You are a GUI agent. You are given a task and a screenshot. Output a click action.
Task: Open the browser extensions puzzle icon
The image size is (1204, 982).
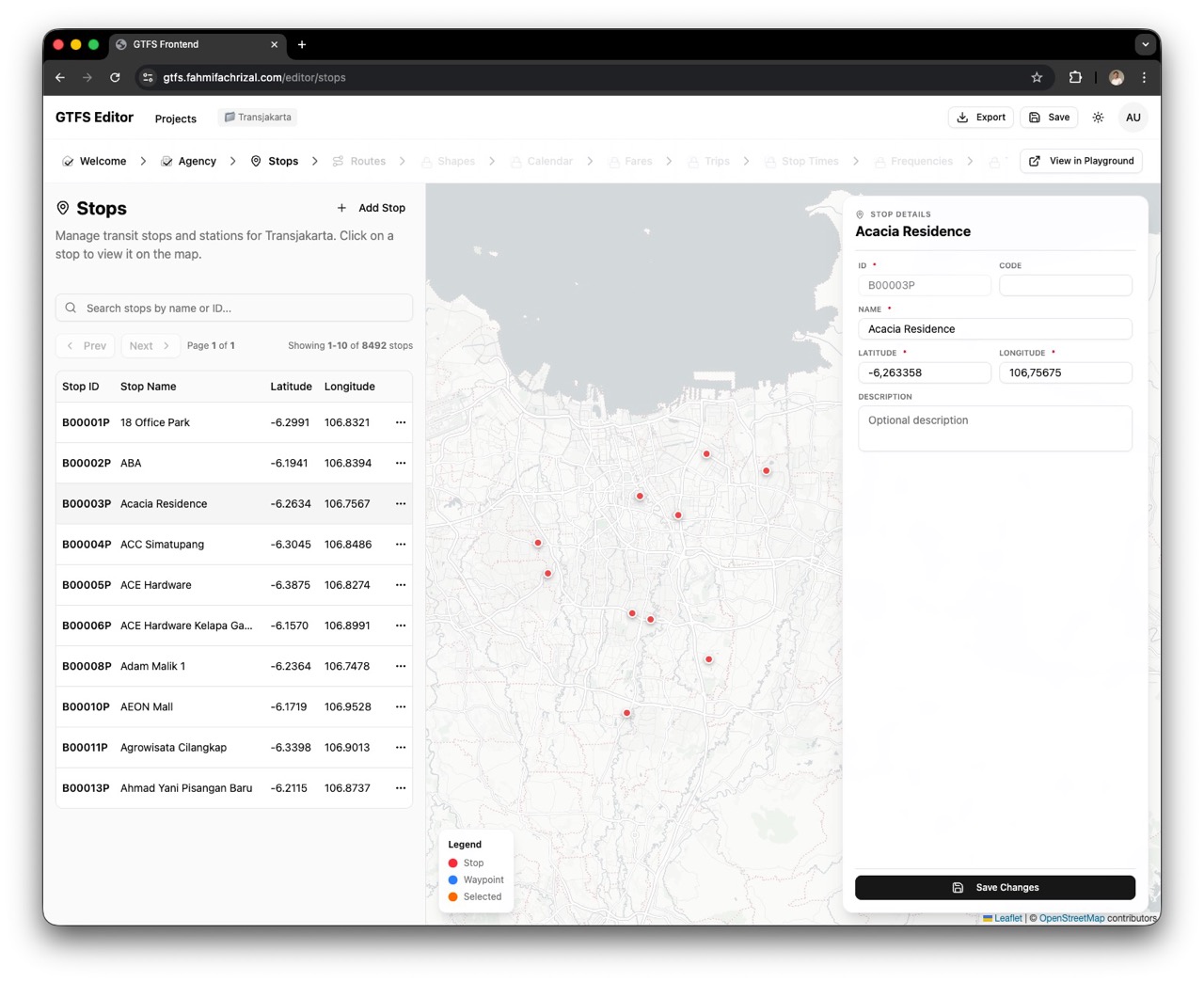pos(1075,78)
